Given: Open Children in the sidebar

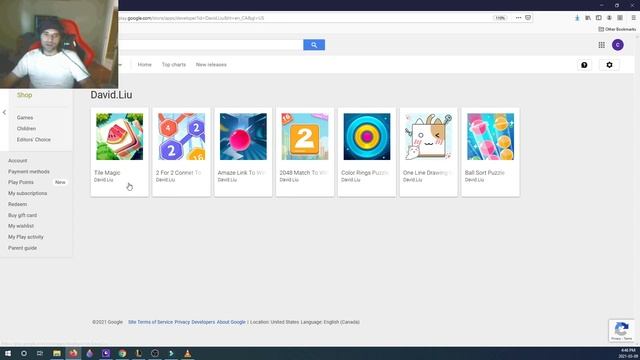Looking at the screenshot, I should [x=26, y=129].
